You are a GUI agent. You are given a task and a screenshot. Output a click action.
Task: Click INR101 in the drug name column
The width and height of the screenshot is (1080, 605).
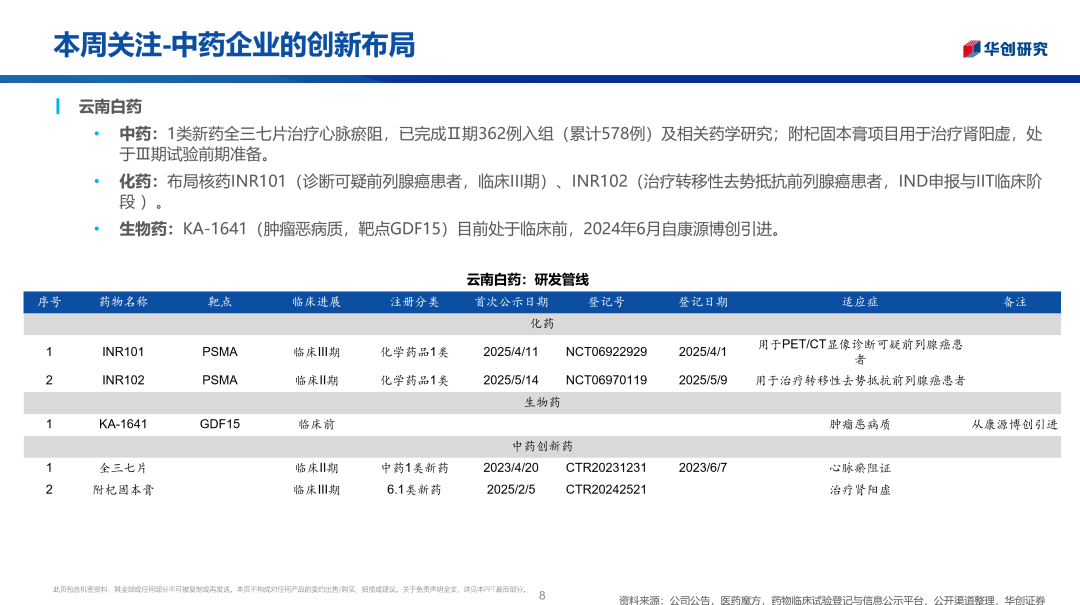click(x=123, y=352)
